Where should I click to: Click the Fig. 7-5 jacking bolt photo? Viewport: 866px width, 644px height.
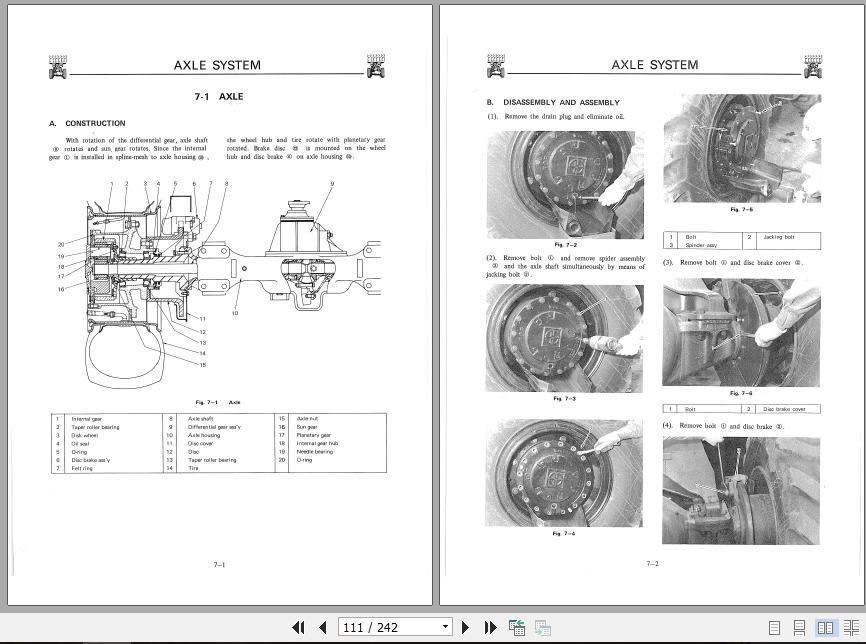point(742,148)
